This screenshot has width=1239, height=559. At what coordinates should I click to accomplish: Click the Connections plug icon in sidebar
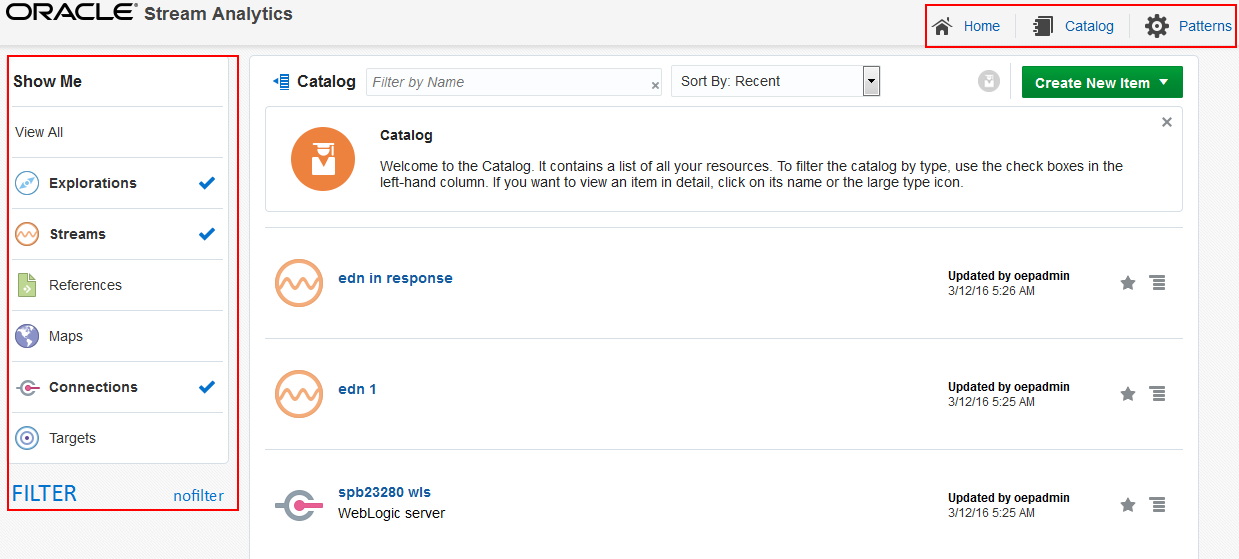[28, 387]
